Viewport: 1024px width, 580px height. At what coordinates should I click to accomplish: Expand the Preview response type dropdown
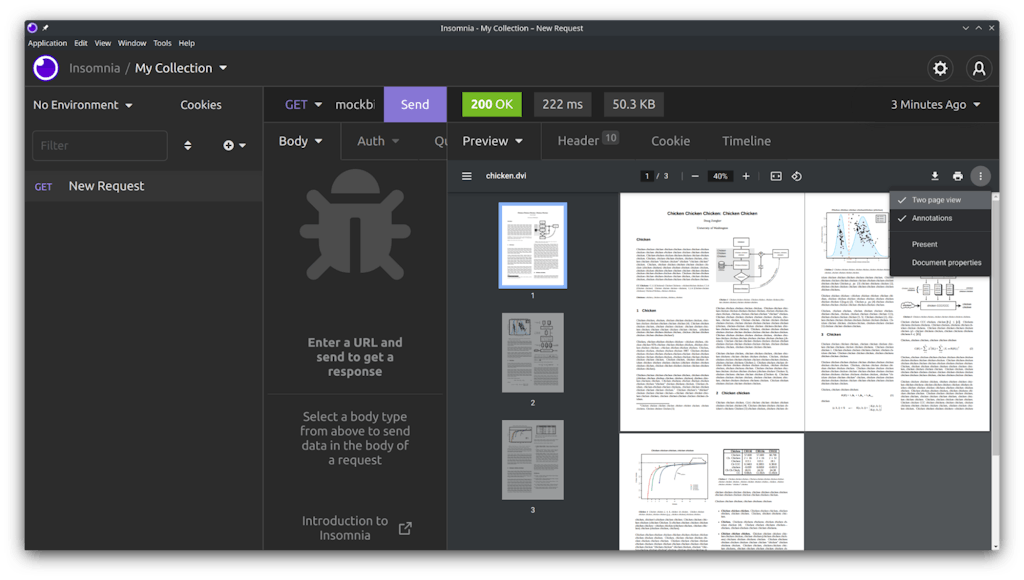click(493, 141)
